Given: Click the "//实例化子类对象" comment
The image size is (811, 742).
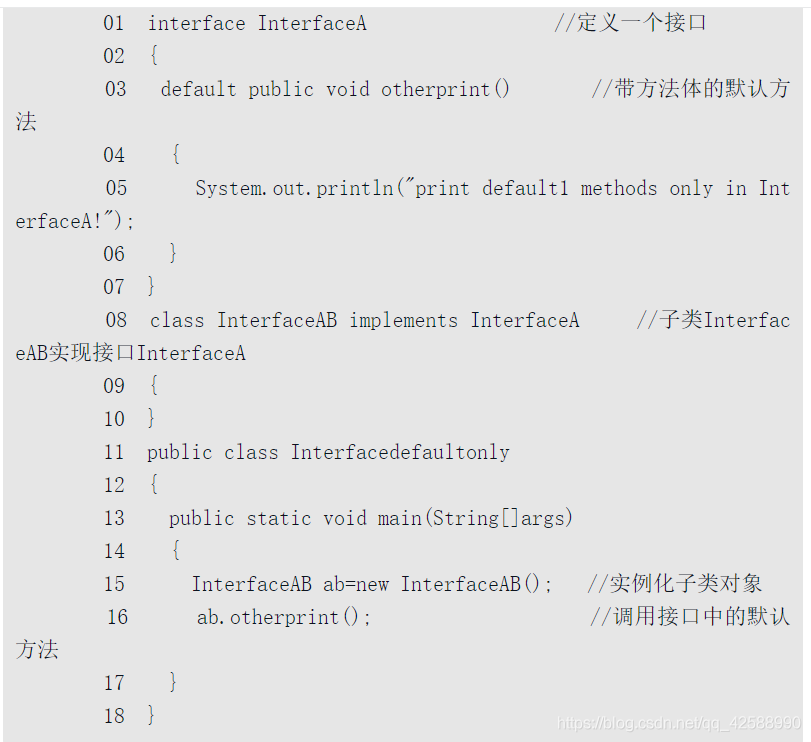Looking at the screenshot, I should pyautogui.click(x=675, y=584).
